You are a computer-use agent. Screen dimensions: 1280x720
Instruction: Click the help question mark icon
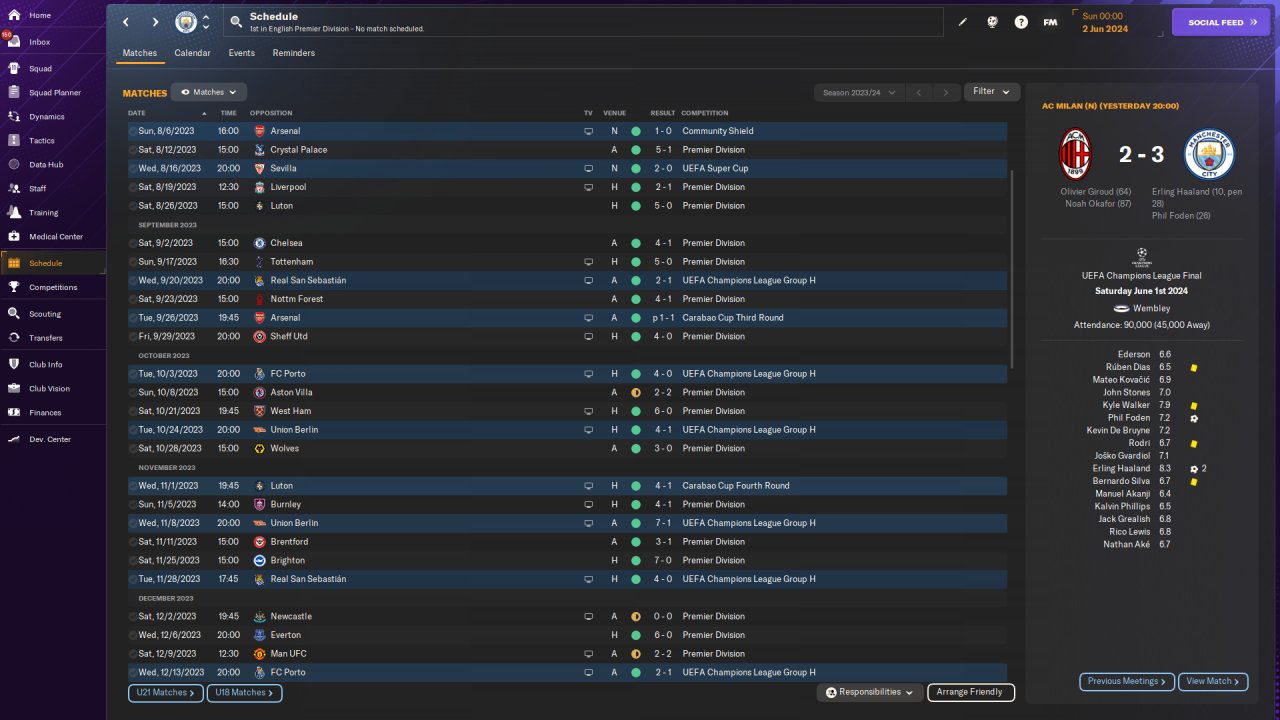[1021, 22]
